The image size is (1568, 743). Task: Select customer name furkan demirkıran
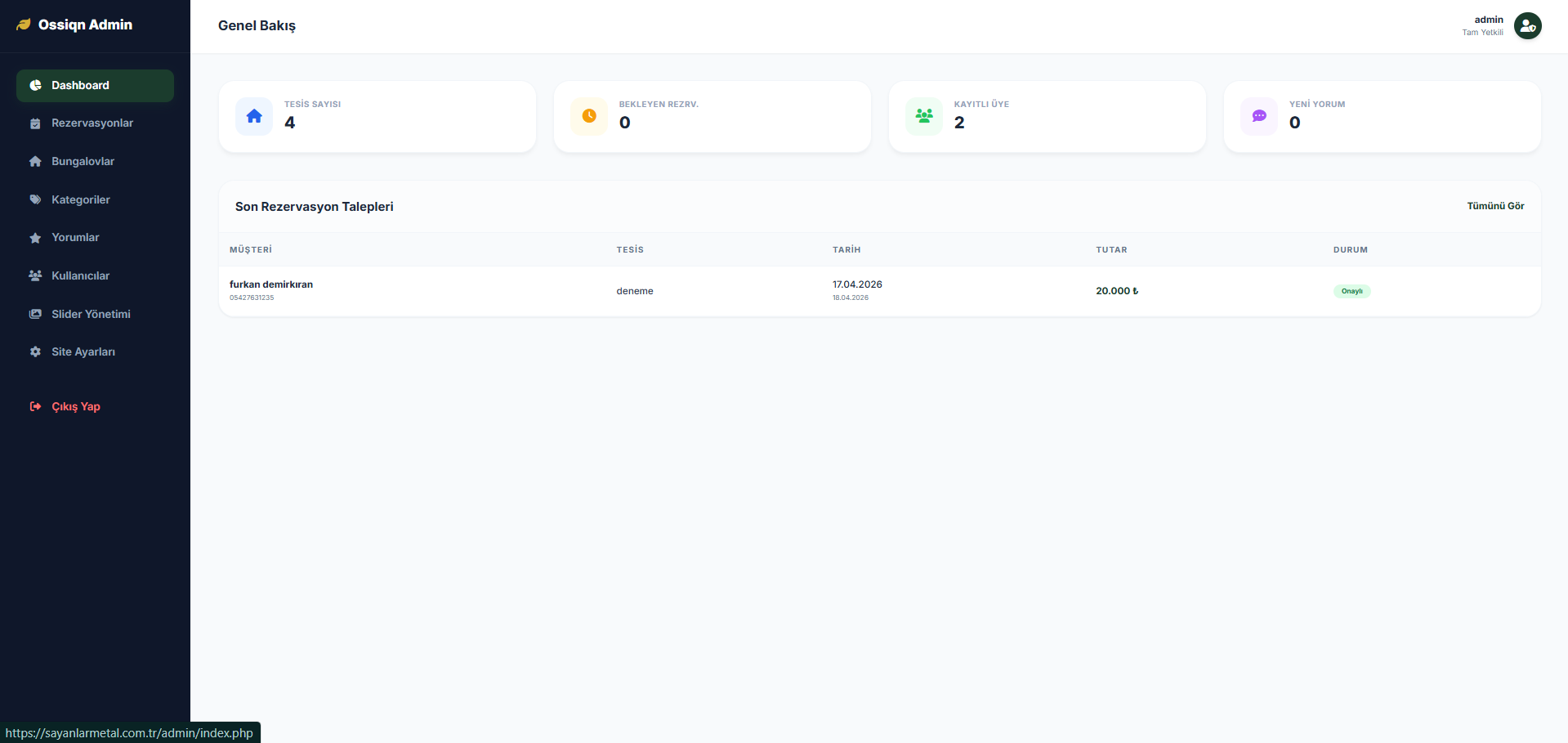[x=271, y=284]
